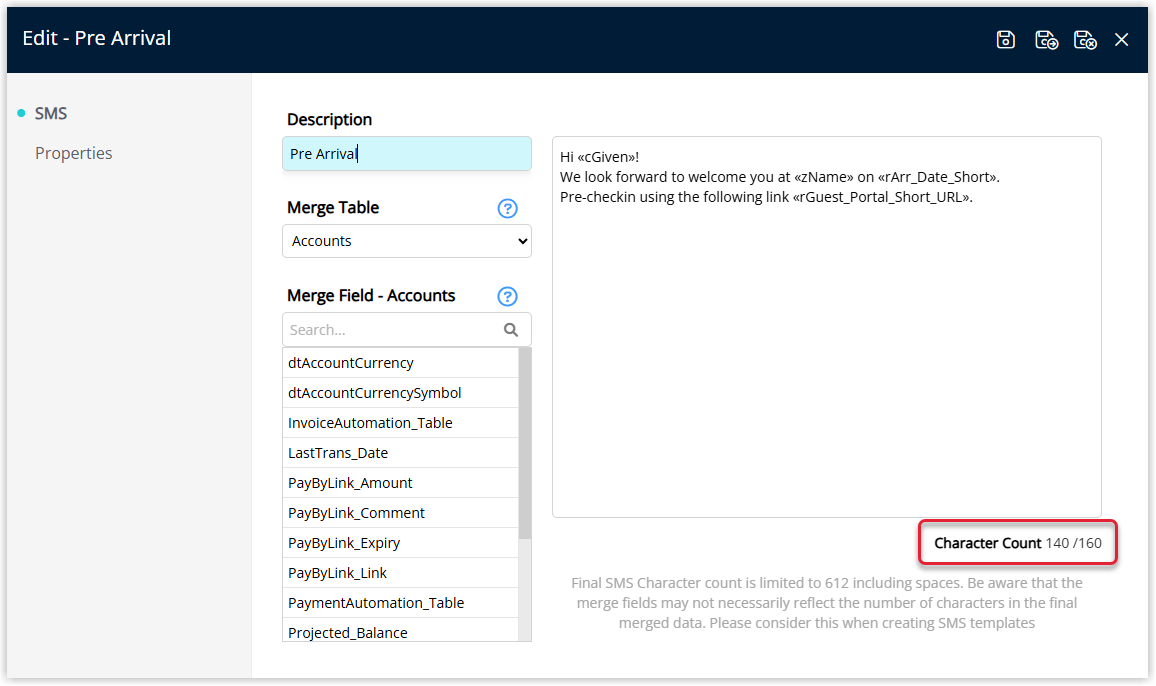
Task: Click the Character Count 140/160 label
Action: click(x=1017, y=544)
